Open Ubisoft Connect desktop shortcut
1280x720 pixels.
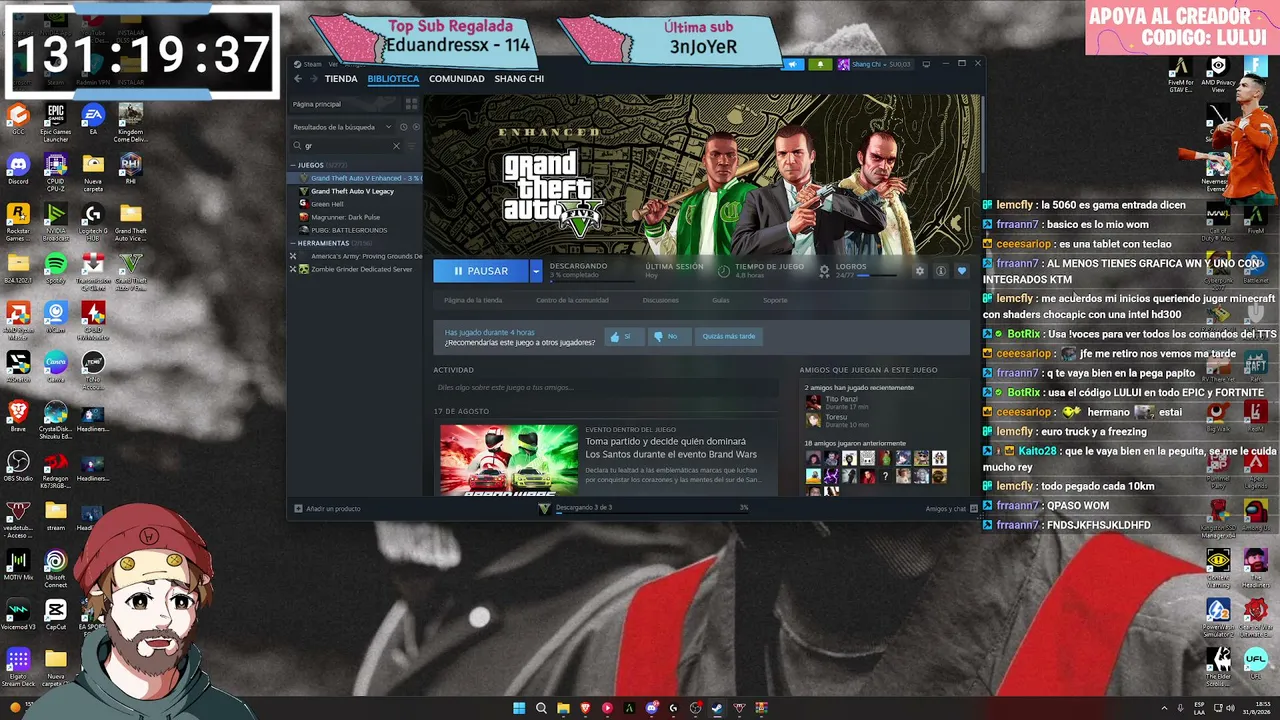coord(56,568)
